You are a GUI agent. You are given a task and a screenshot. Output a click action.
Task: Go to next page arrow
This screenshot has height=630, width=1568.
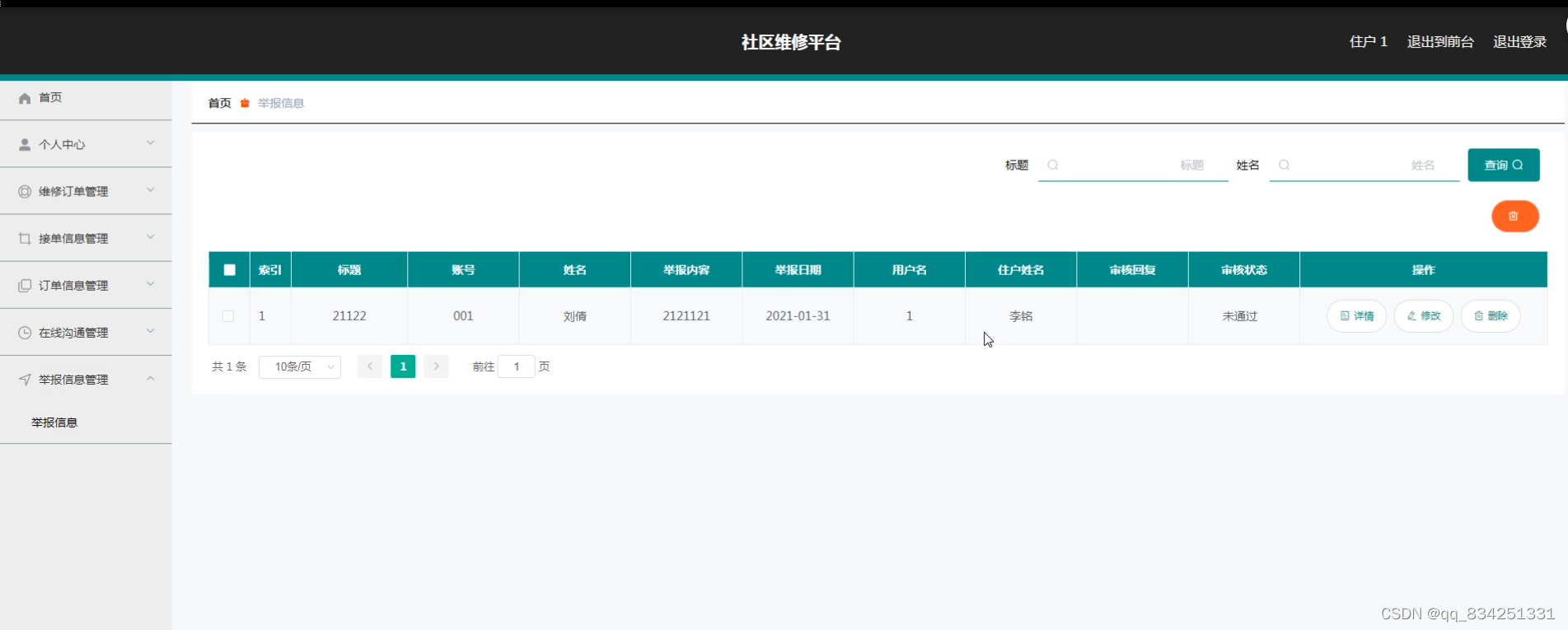436,366
